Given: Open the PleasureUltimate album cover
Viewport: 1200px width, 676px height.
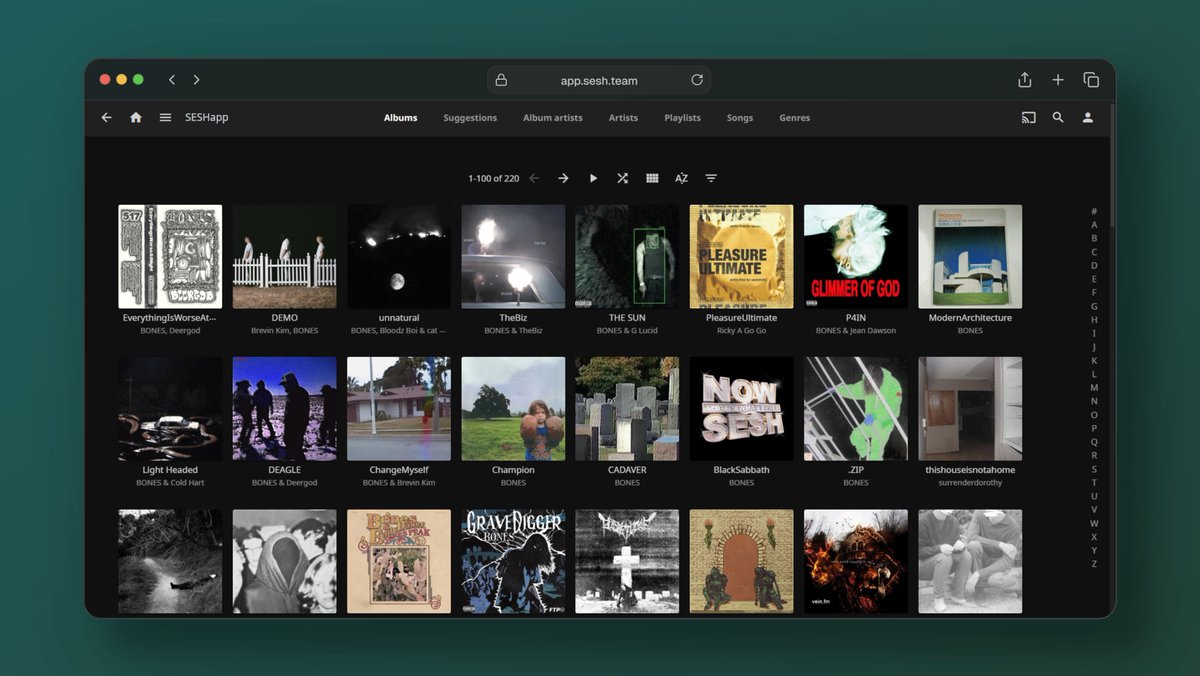Looking at the screenshot, I should tap(742, 256).
